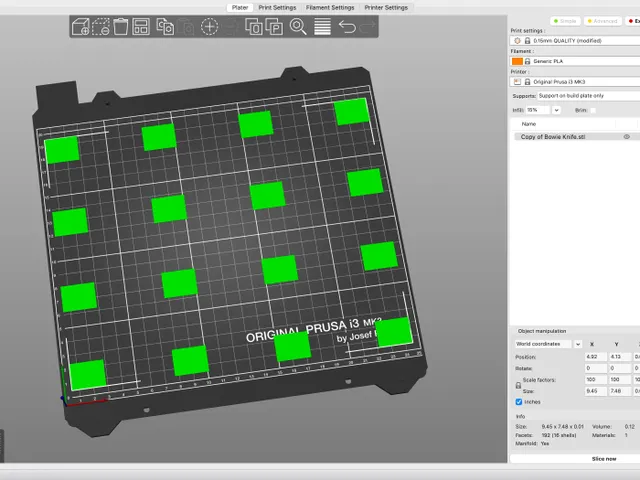This screenshot has height=480, width=640.
Task: Click the Copy icon in the toolbar
Action: [166, 27]
